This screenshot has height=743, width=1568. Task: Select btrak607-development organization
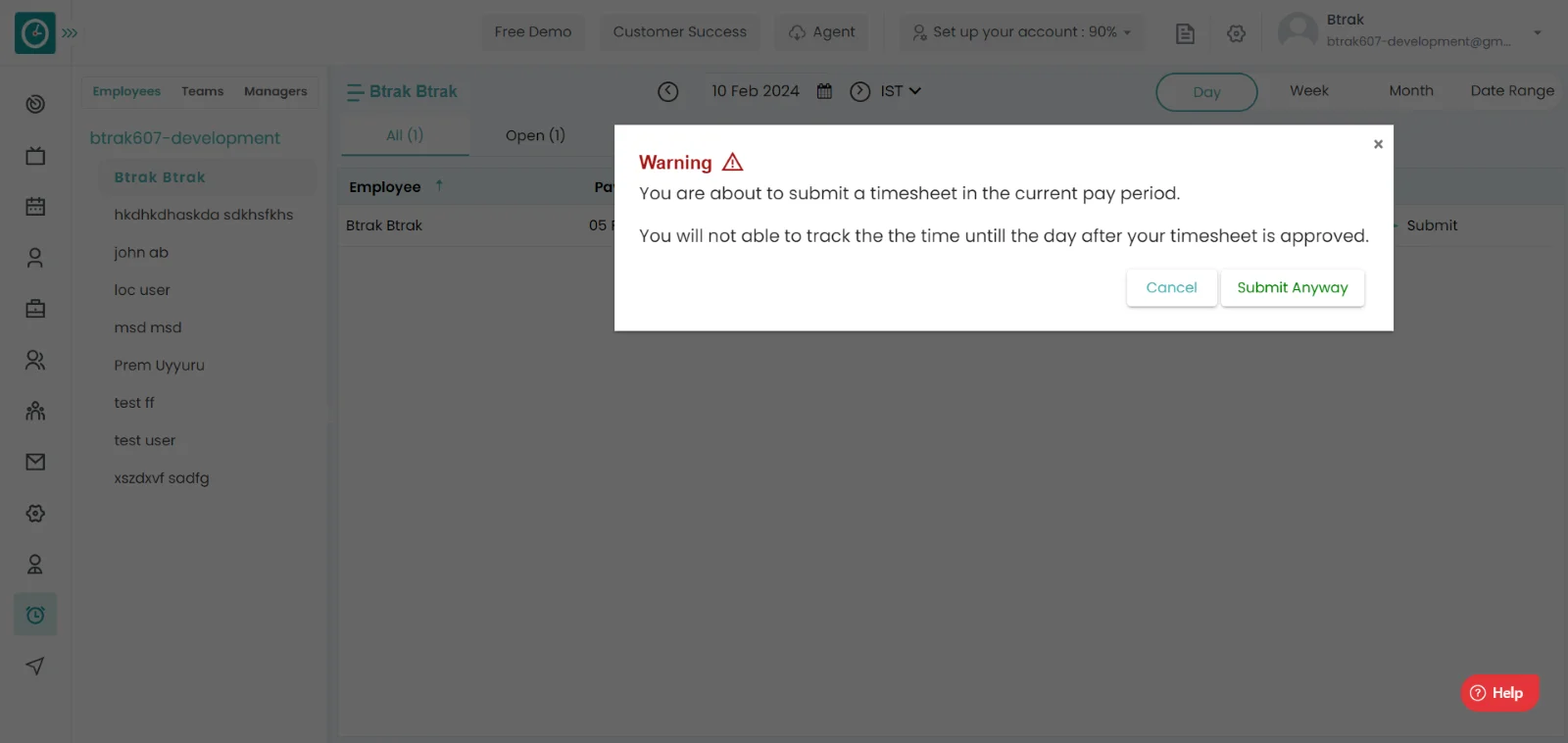click(x=185, y=138)
